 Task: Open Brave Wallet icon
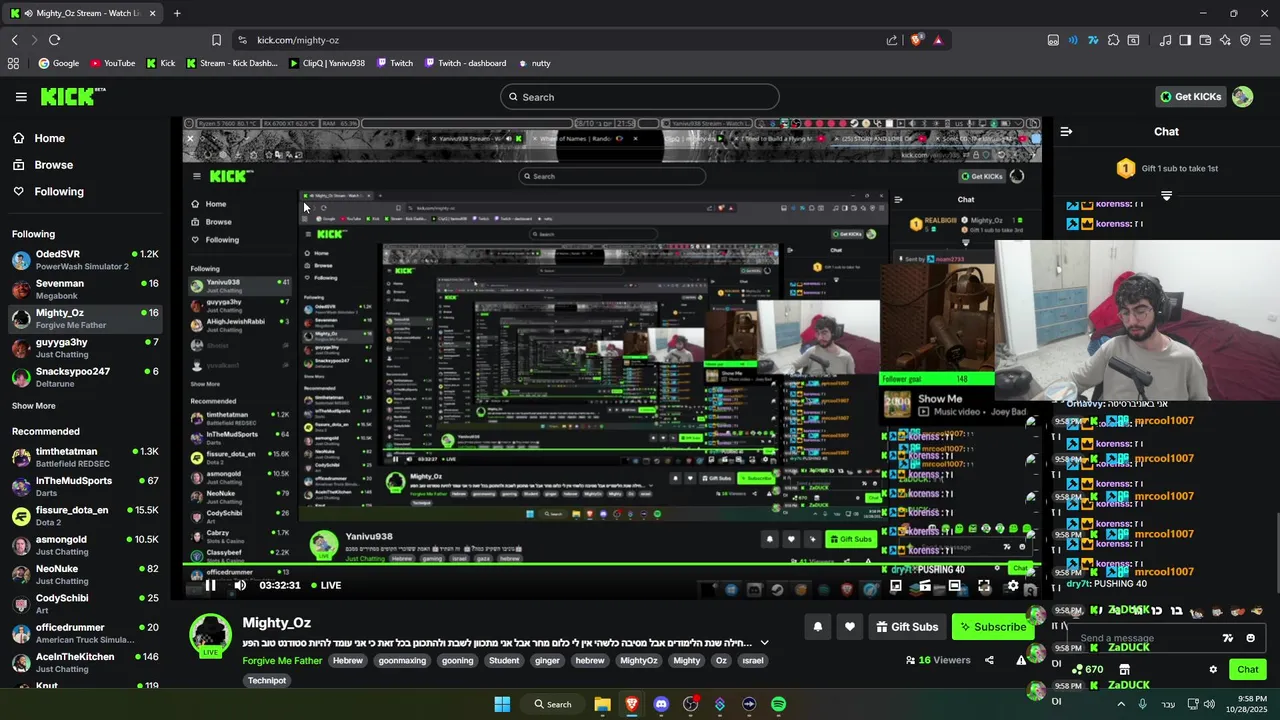(x=1205, y=40)
